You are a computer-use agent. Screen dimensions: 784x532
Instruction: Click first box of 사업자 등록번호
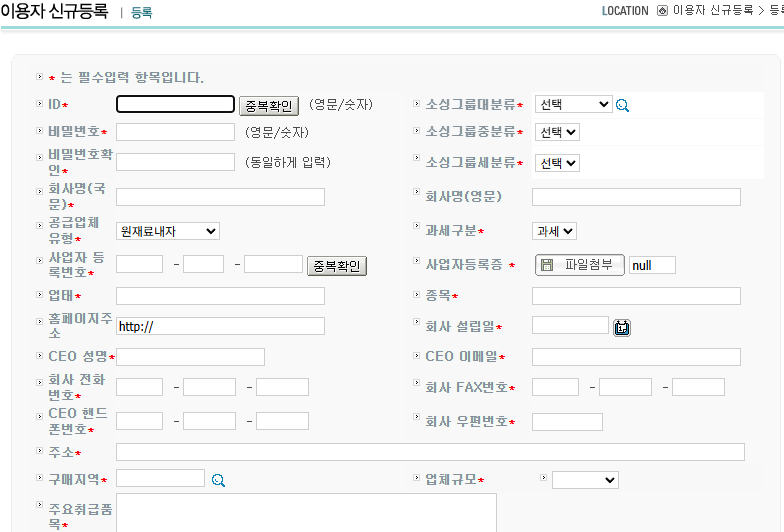tap(139, 264)
